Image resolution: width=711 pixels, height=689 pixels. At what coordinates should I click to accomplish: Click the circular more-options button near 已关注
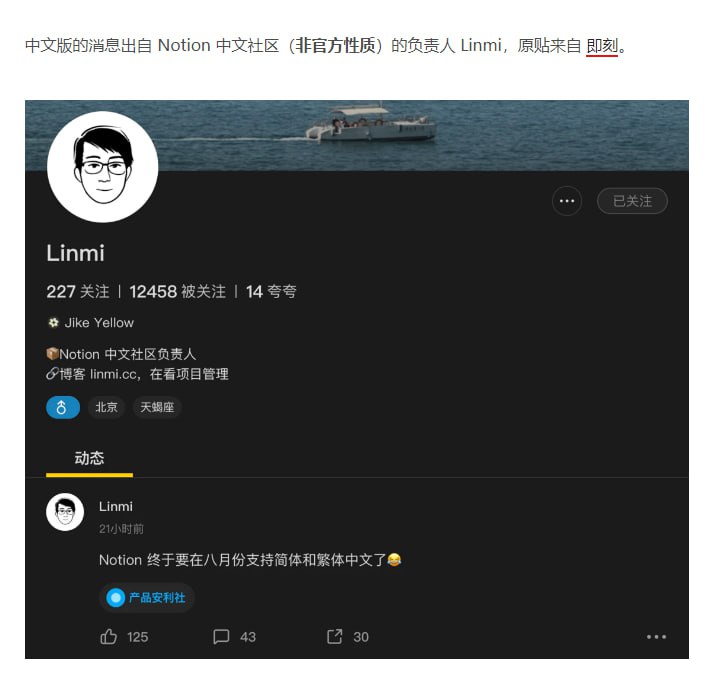click(x=567, y=201)
